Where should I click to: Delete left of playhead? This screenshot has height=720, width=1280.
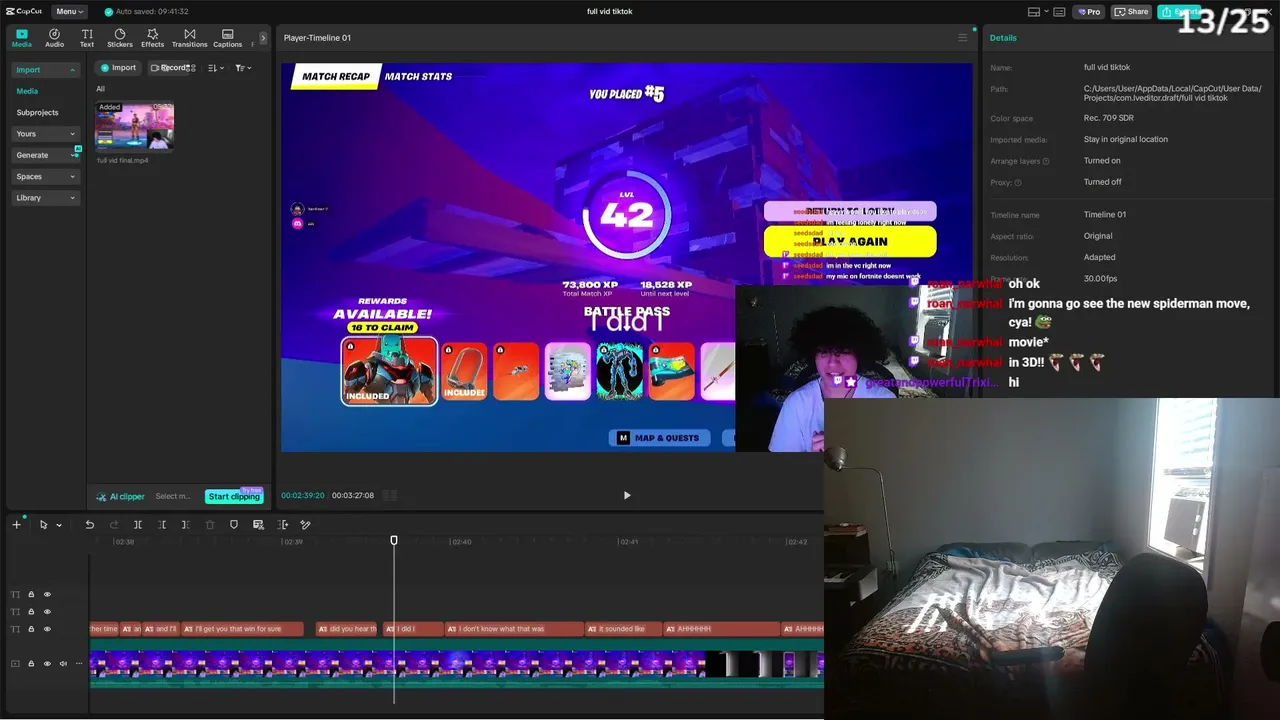tap(162, 524)
